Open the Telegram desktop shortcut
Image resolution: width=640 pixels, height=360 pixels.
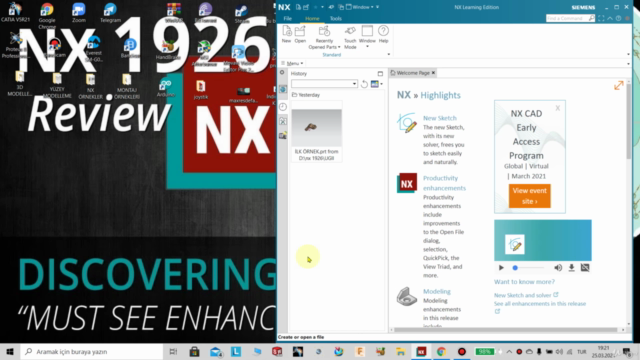[x=110, y=13]
